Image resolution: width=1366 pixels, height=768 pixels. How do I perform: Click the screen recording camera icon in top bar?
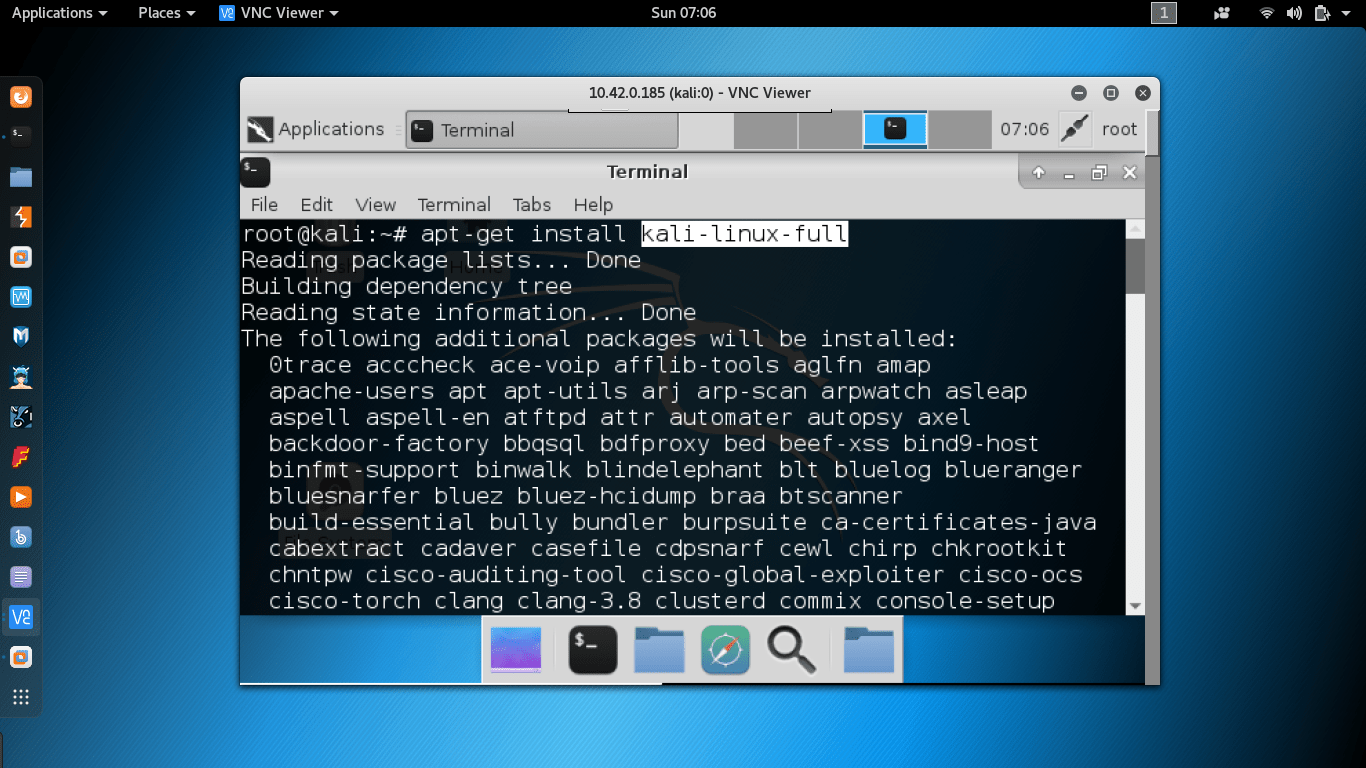coord(1222,13)
